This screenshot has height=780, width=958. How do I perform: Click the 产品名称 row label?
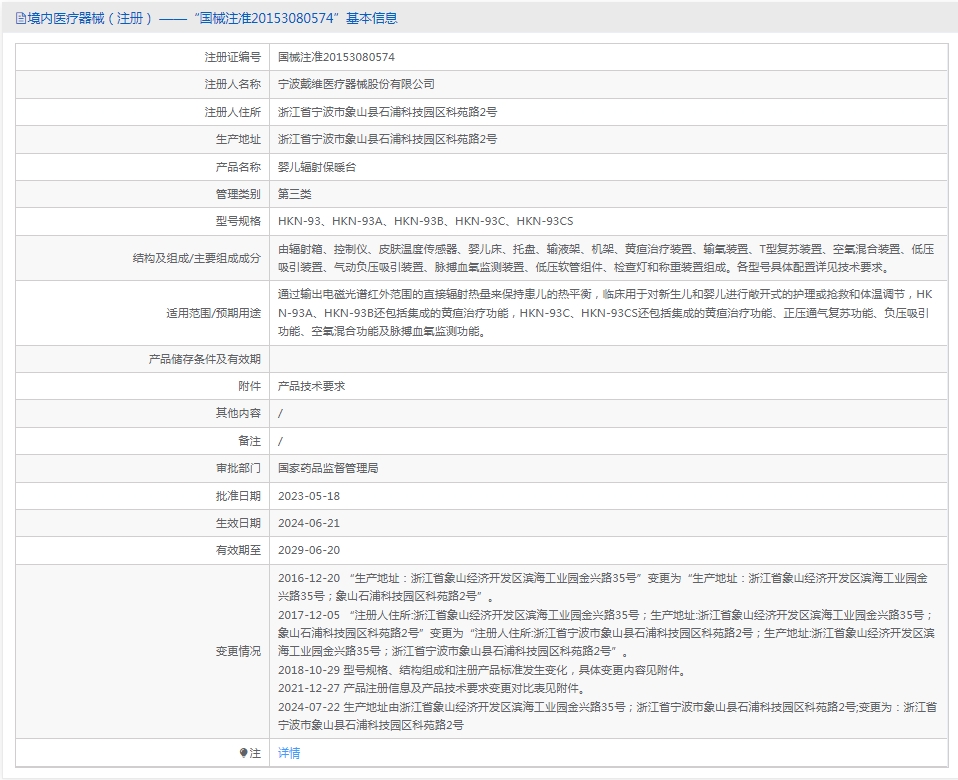238,167
